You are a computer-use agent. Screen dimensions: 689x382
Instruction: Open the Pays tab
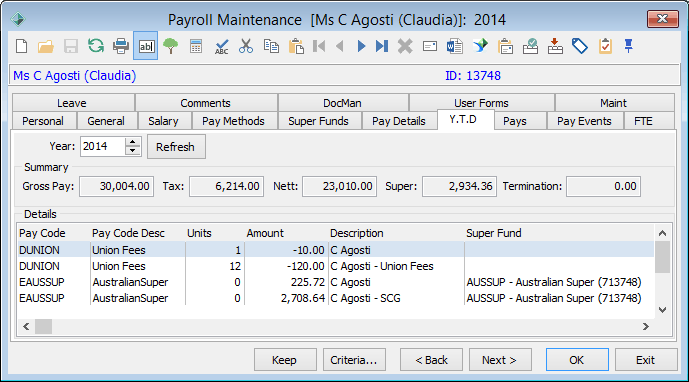520,121
